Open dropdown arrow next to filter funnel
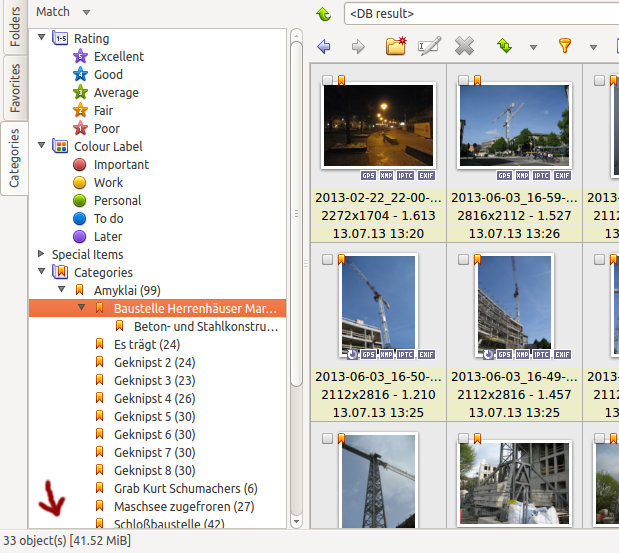This screenshot has height=553, width=619. 593,47
